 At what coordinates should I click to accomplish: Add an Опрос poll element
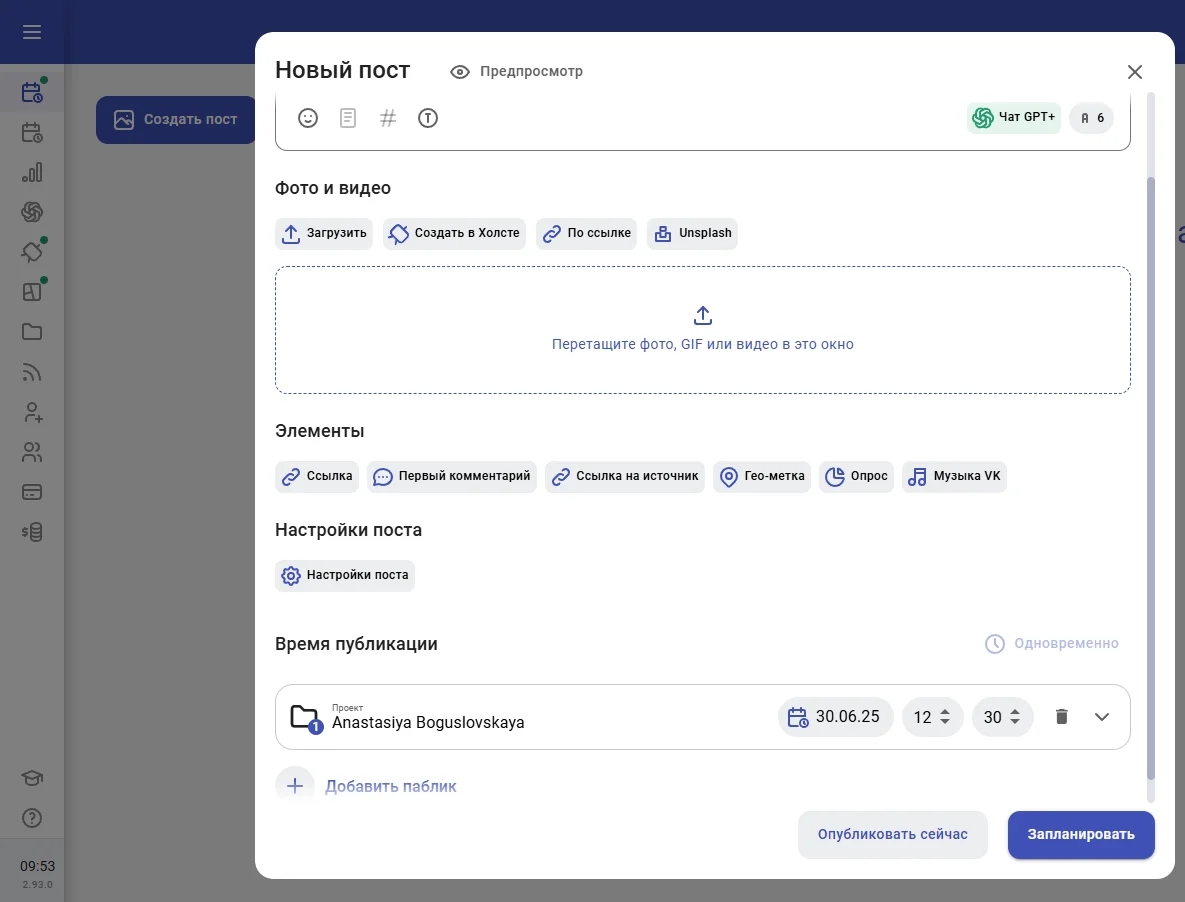[x=856, y=477]
